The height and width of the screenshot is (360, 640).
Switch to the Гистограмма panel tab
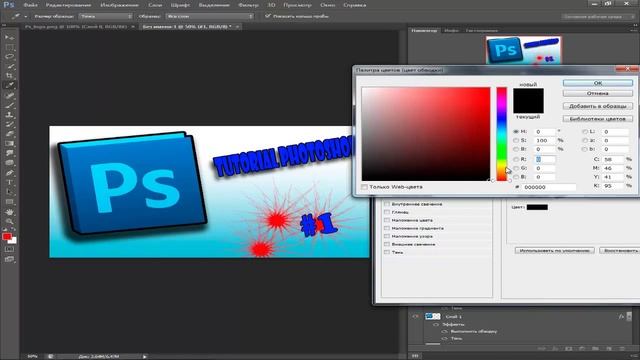pos(482,30)
